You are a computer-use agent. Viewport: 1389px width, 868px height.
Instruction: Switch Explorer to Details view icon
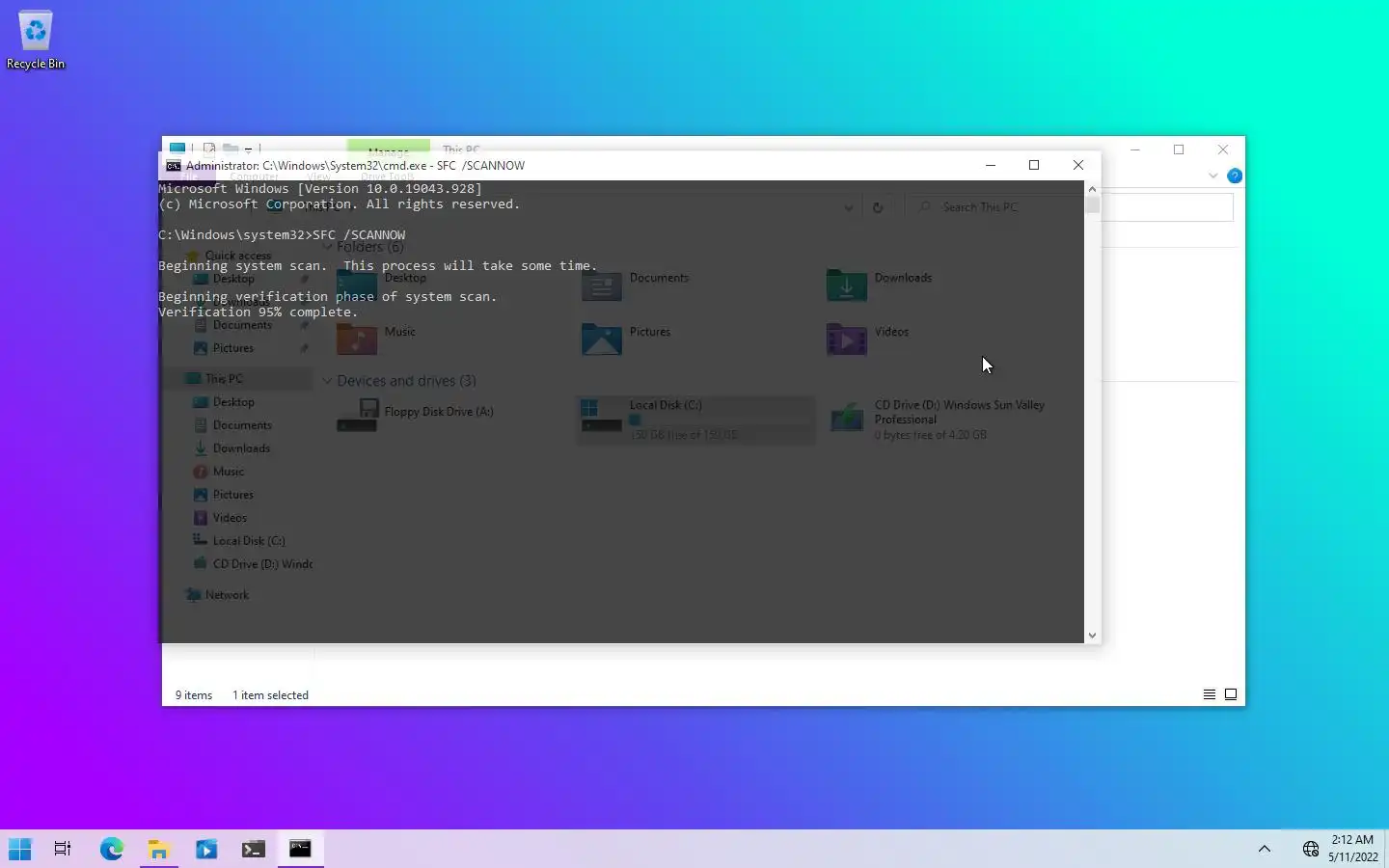pos(1209,694)
